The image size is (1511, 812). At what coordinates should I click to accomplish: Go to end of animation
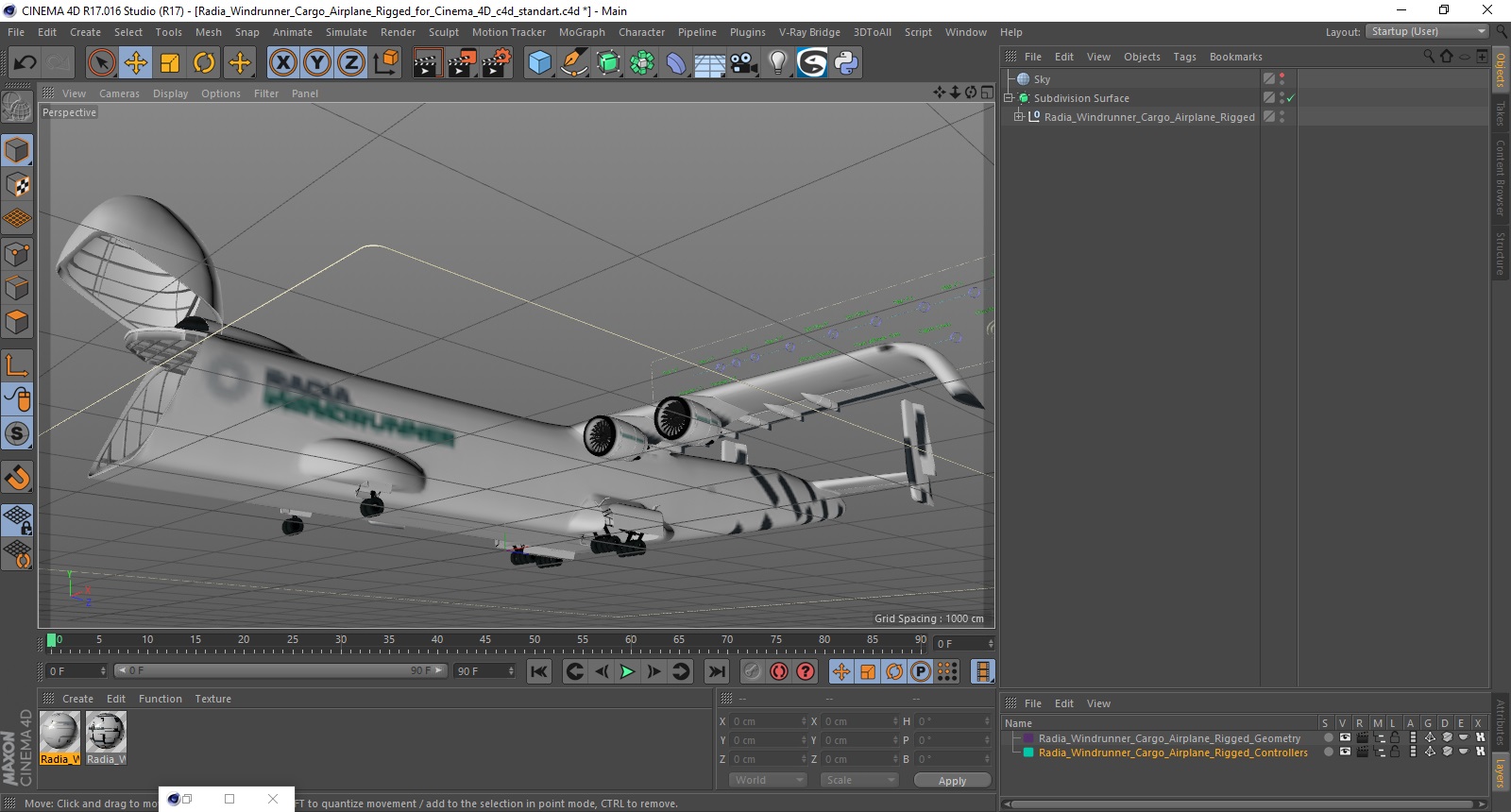(x=717, y=671)
